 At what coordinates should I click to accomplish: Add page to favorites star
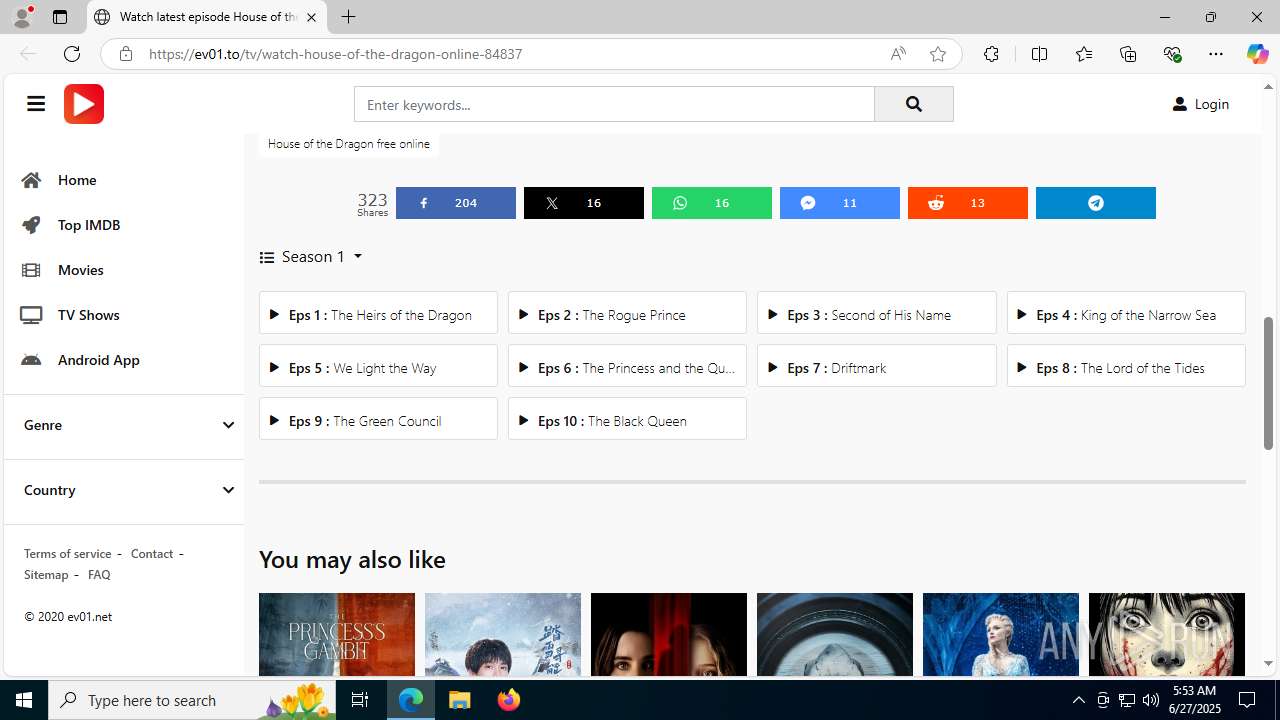click(x=938, y=54)
